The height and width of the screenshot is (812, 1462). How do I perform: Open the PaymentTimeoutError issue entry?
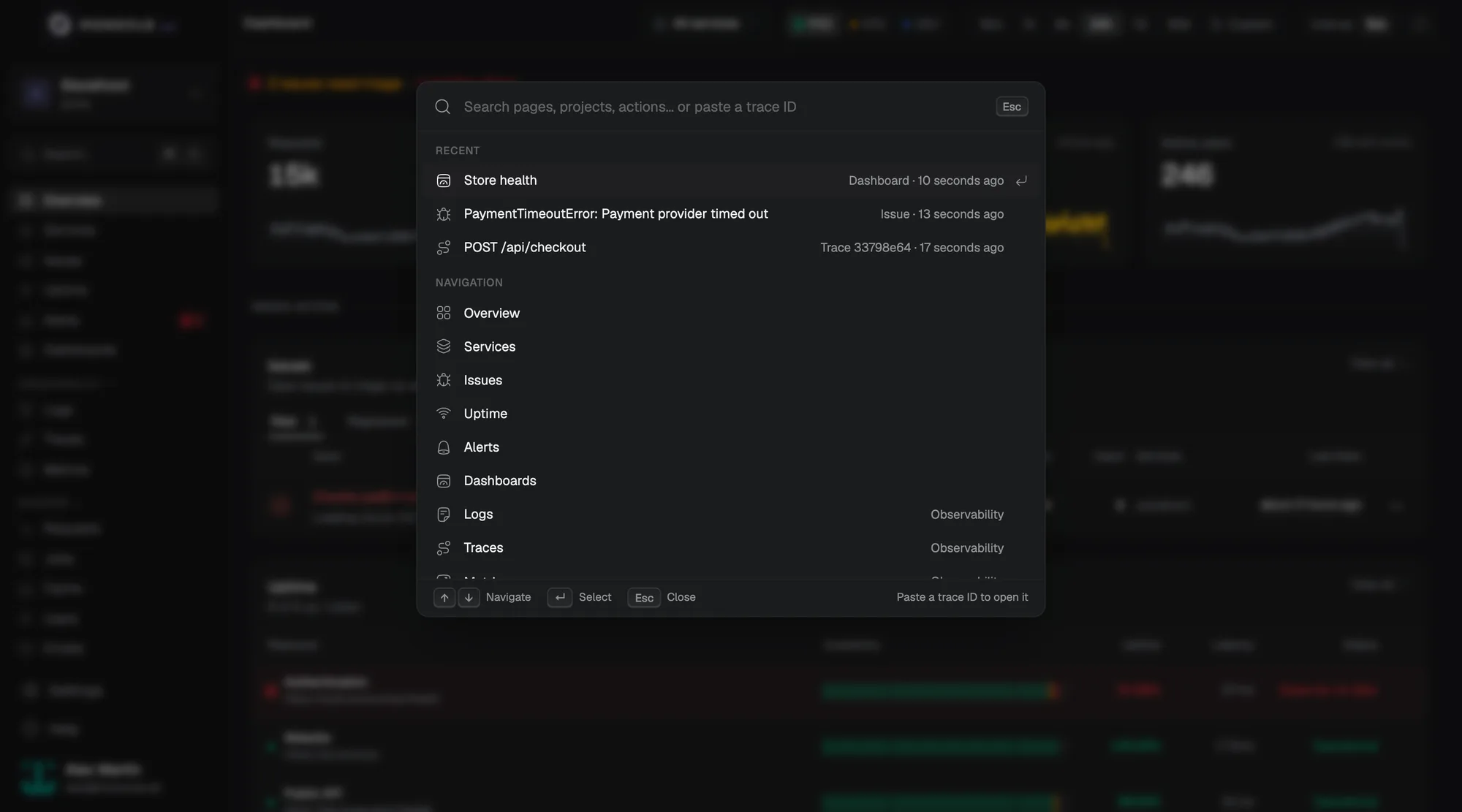tap(731, 214)
